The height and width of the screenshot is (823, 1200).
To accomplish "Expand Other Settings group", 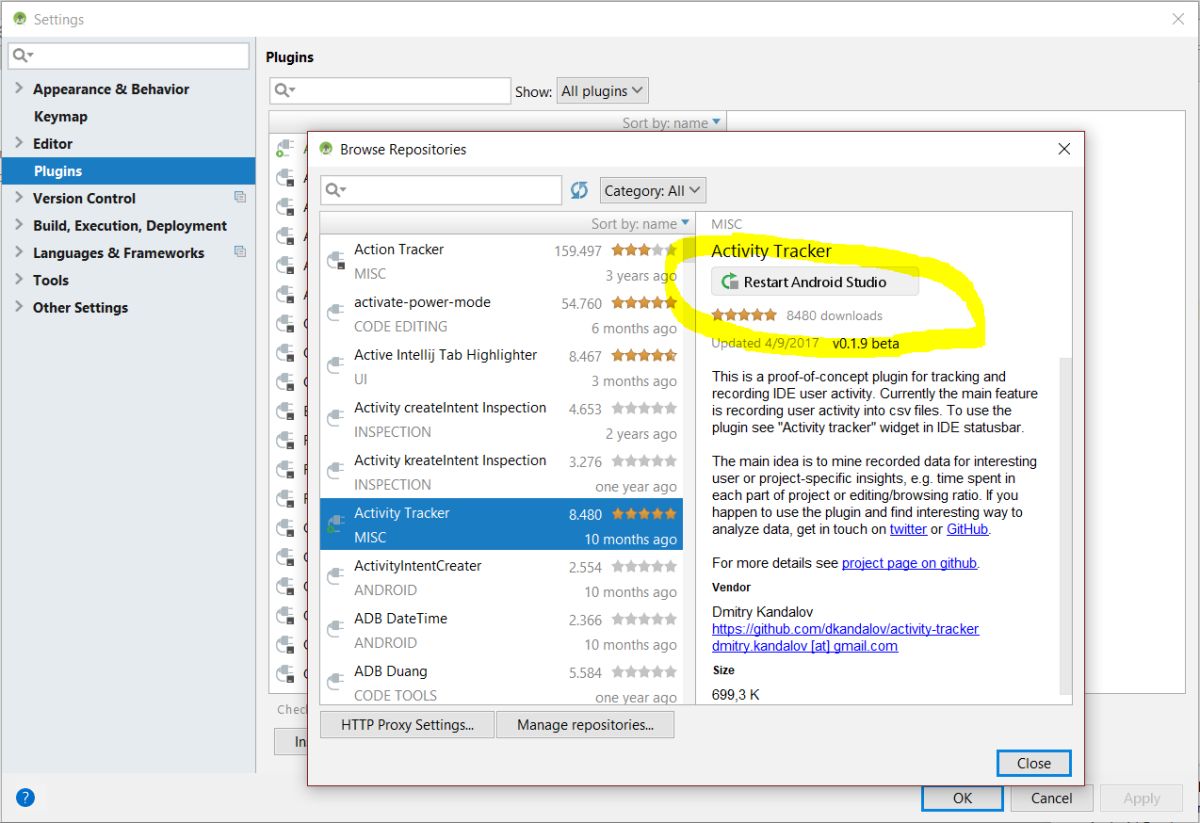I will tap(19, 307).
